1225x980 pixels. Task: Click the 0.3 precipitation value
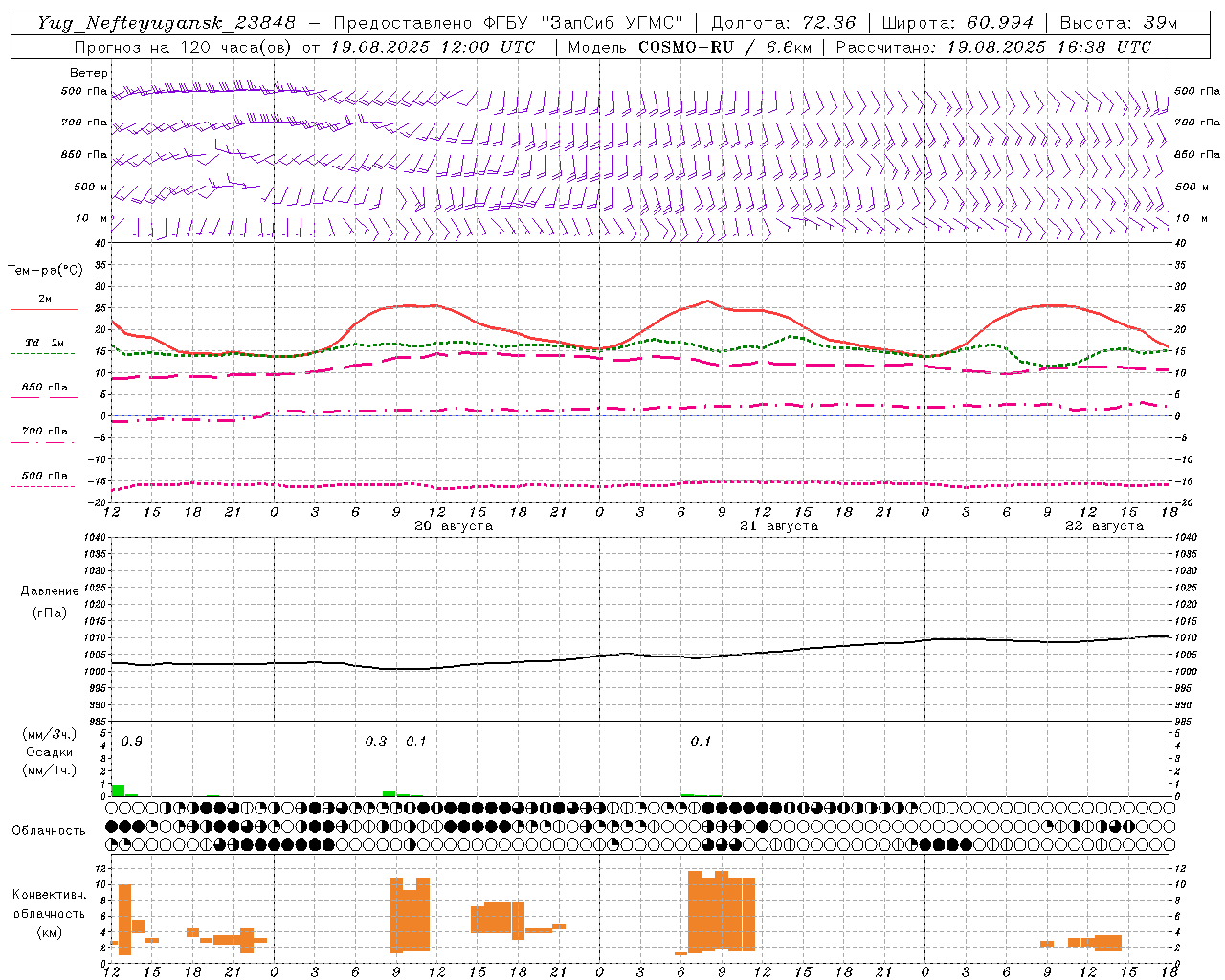[376, 742]
